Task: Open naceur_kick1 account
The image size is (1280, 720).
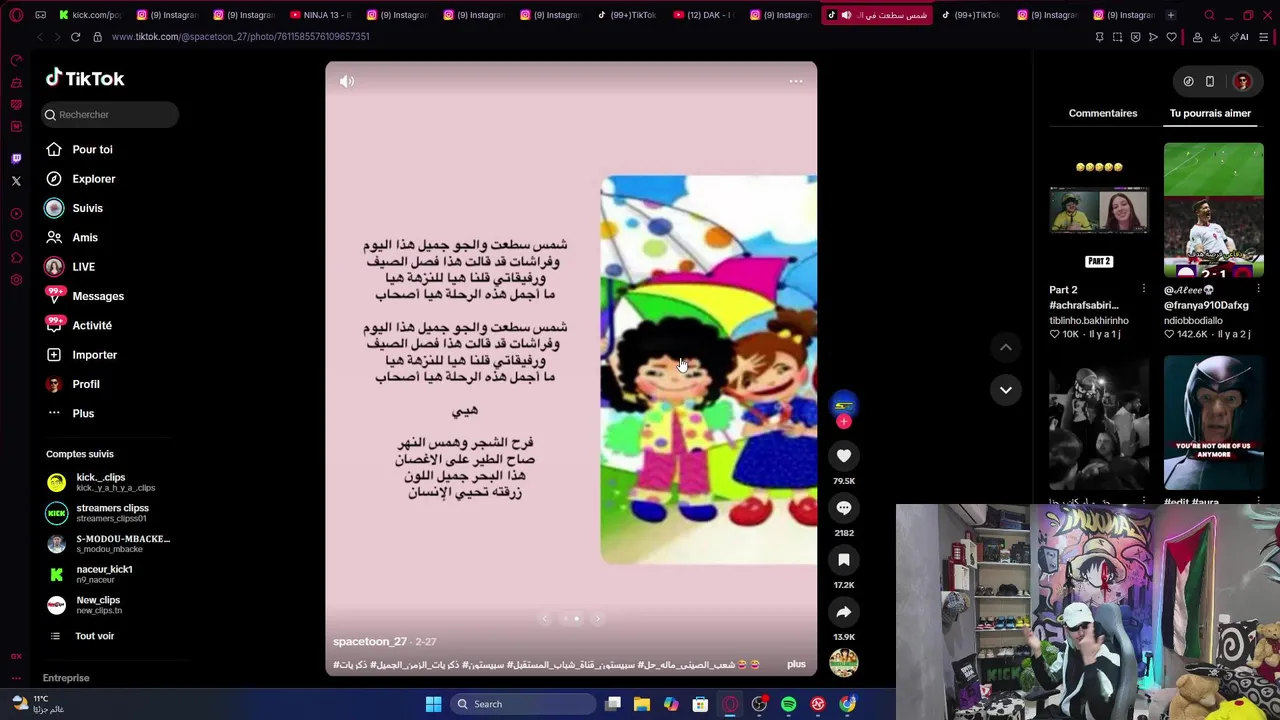Action: click(x=110, y=574)
